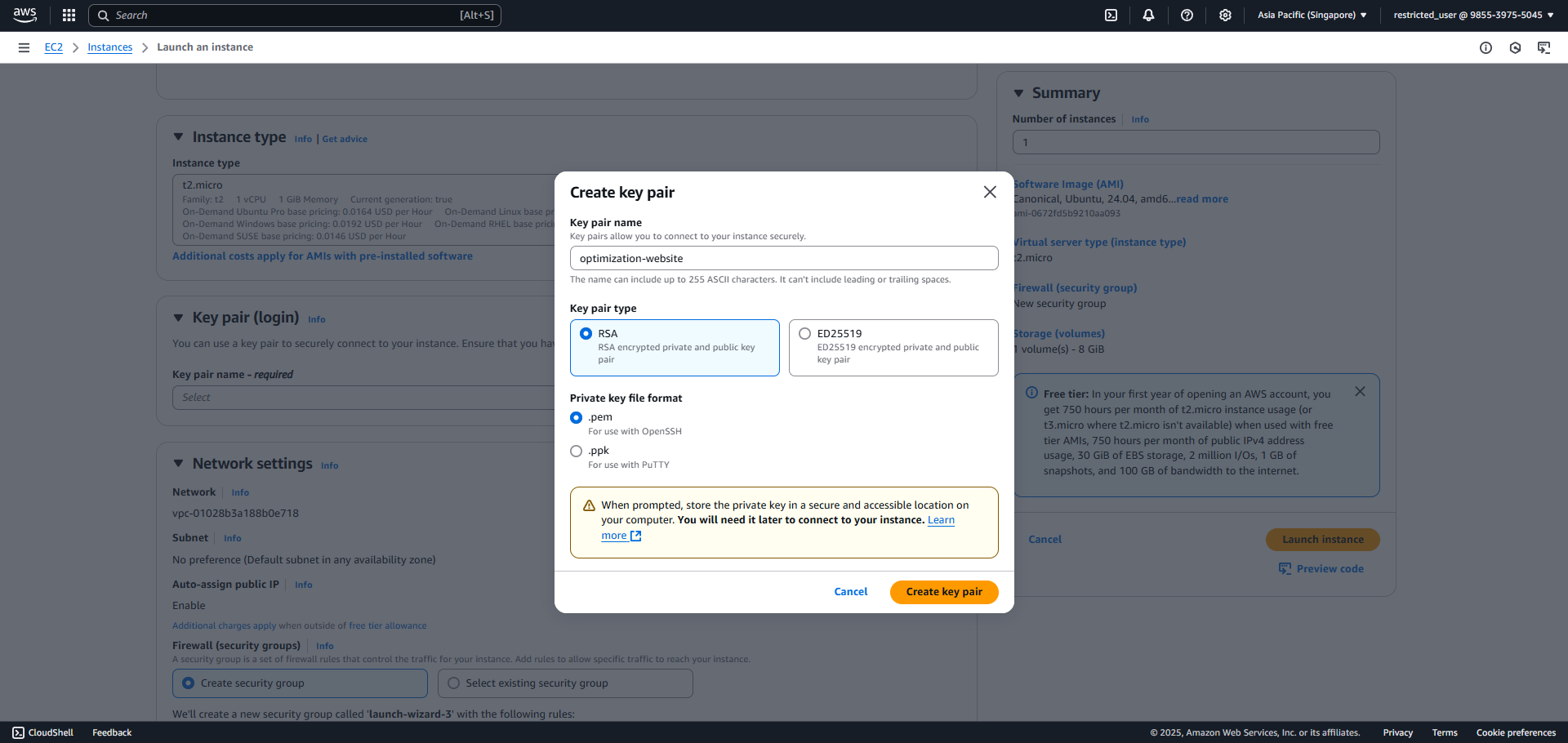Choose .pem private key format

click(576, 417)
